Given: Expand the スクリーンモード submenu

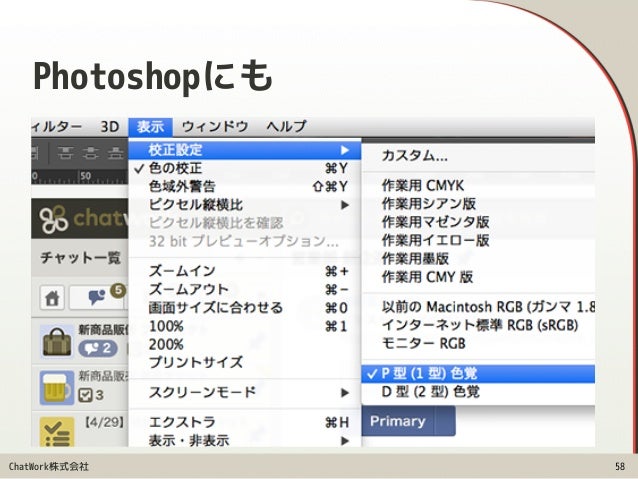Looking at the screenshot, I should coord(245,392).
